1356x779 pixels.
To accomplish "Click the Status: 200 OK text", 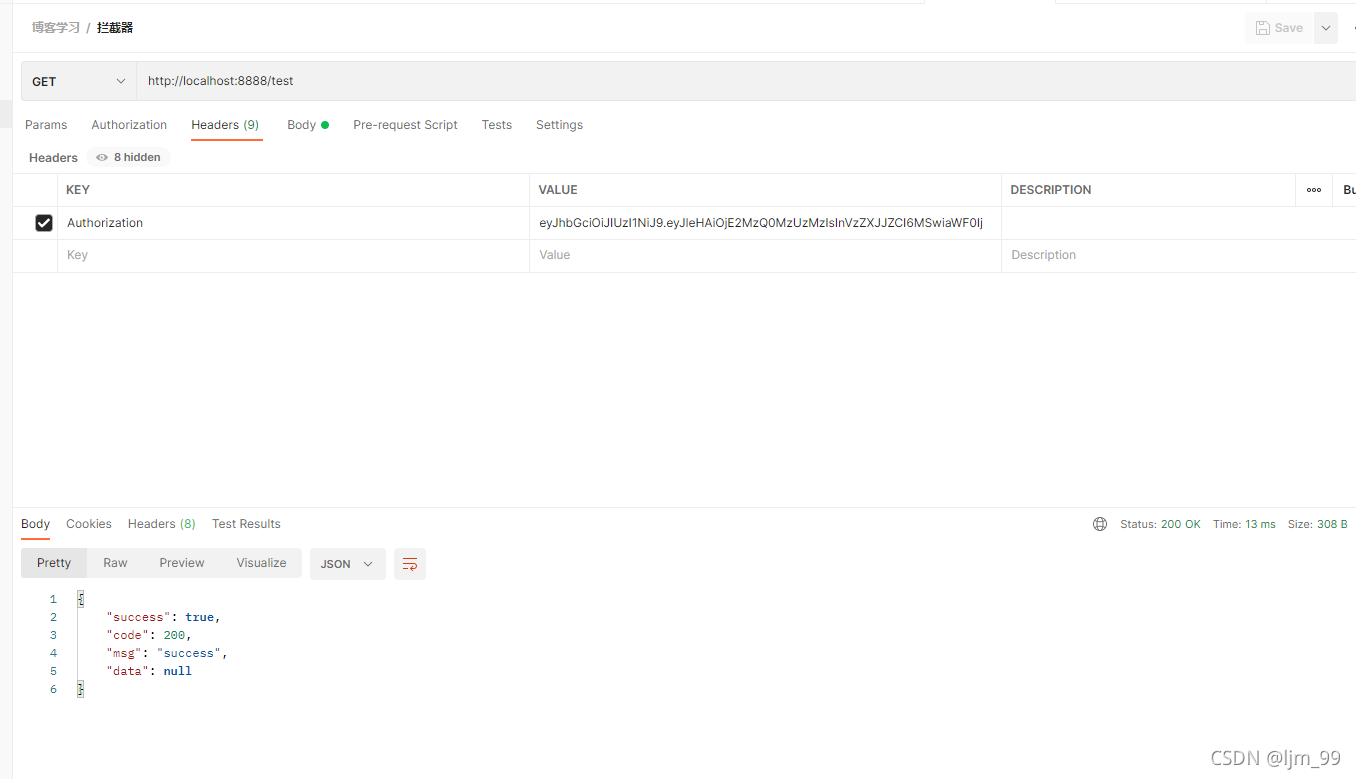I will coord(1160,524).
